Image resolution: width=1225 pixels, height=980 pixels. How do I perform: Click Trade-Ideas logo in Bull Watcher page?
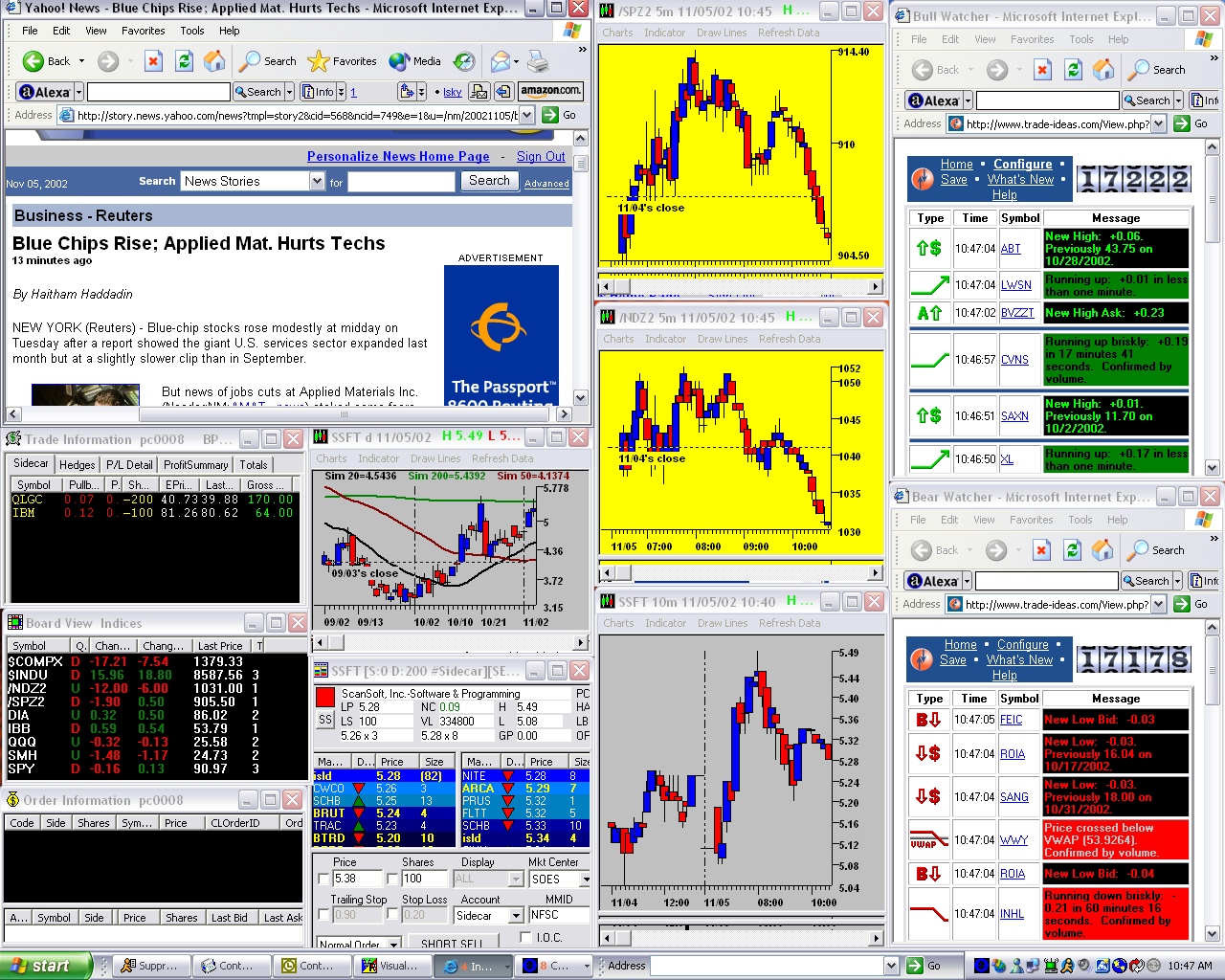tap(923, 179)
